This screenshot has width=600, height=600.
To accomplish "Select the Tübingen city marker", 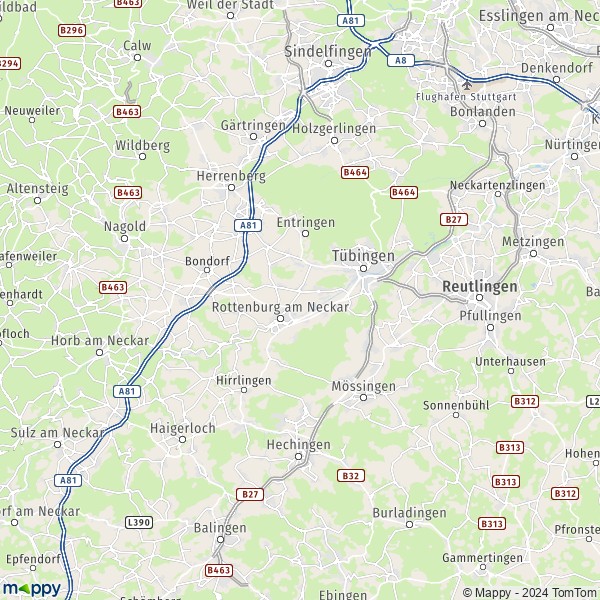I will [x=364, y=269].
